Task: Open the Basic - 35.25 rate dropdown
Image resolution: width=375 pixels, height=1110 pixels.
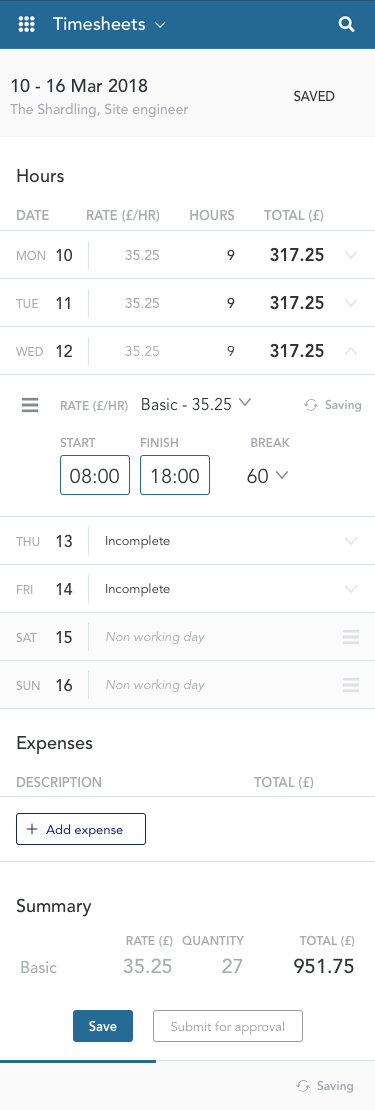Action: pyautogui.click(x=196, y=404)
